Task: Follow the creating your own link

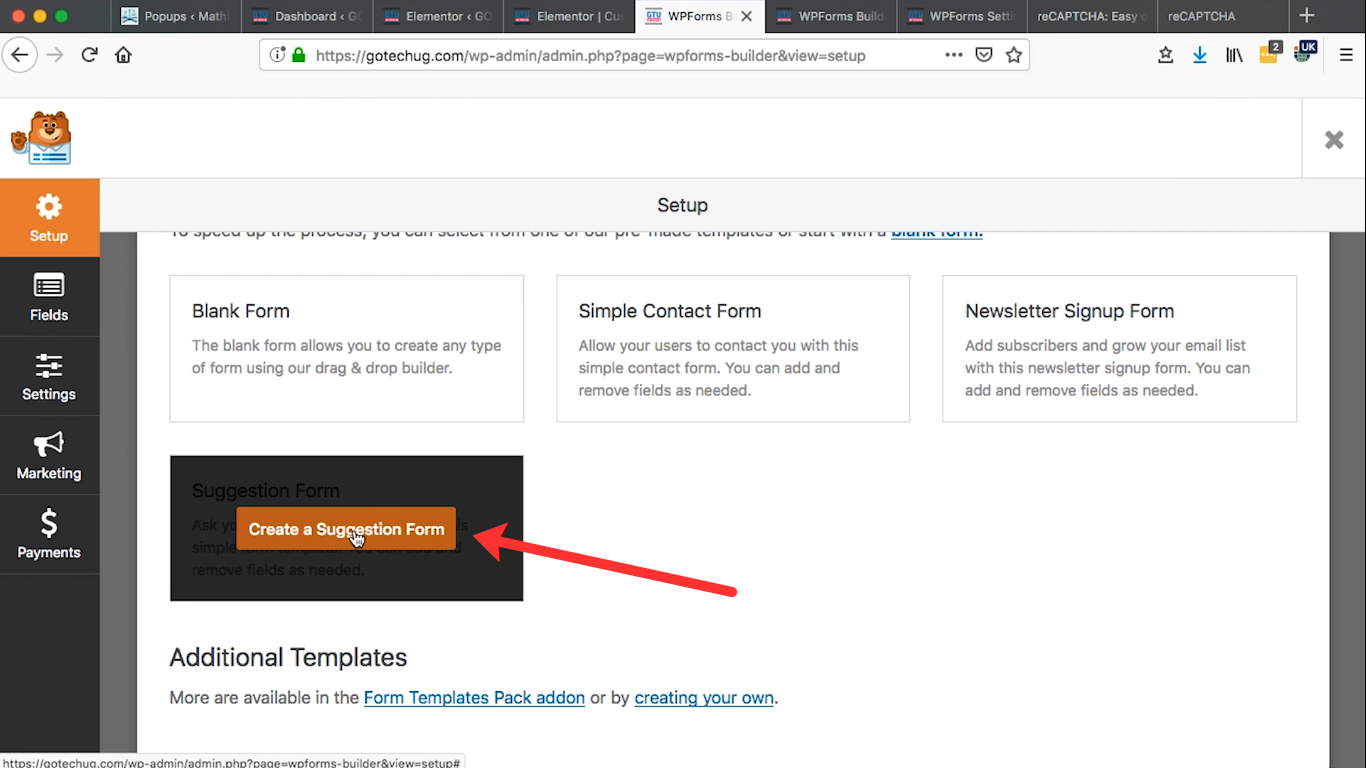Action: [704, 698]
